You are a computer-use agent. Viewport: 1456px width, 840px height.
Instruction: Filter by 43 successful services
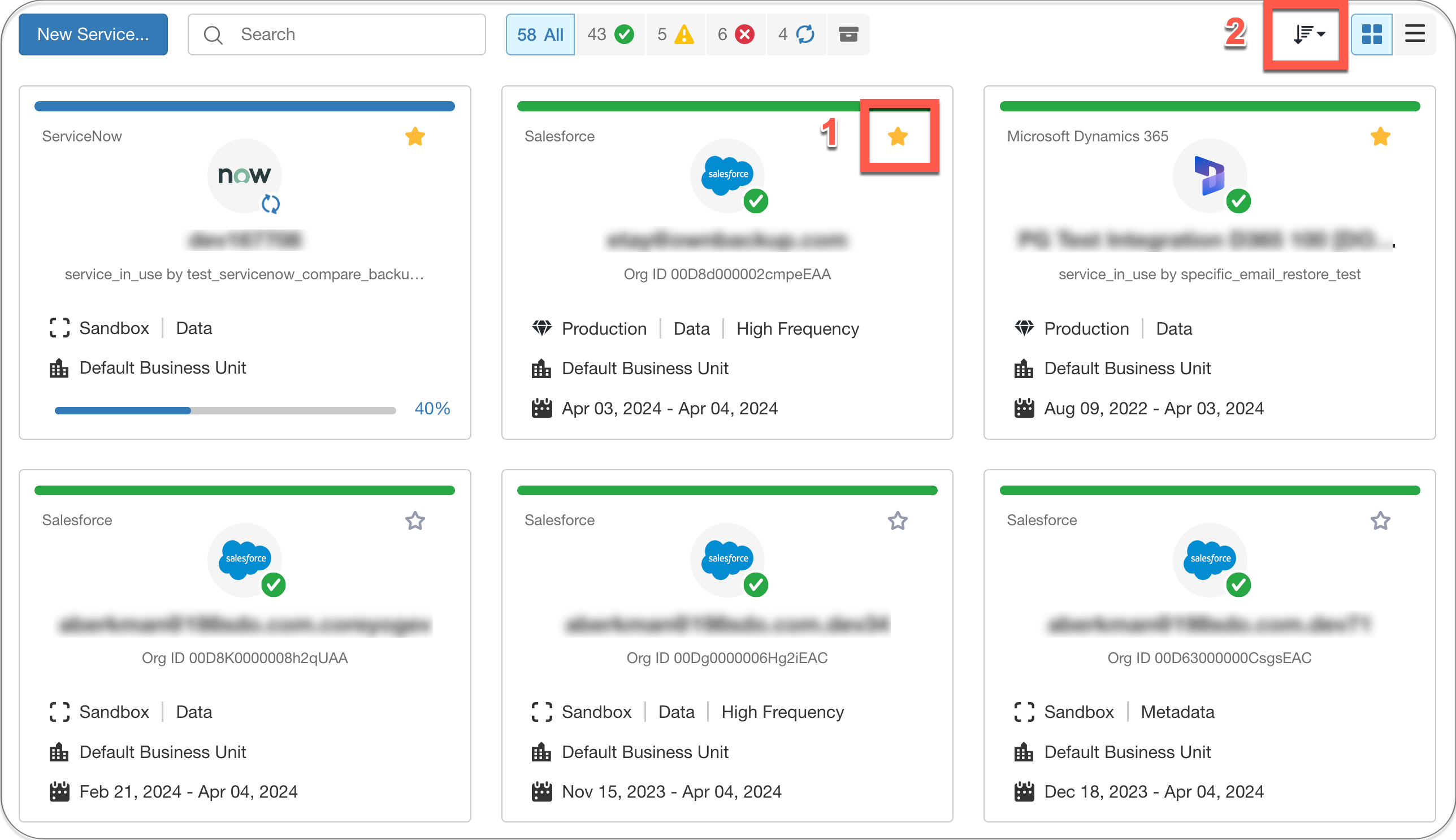point(610,34)
